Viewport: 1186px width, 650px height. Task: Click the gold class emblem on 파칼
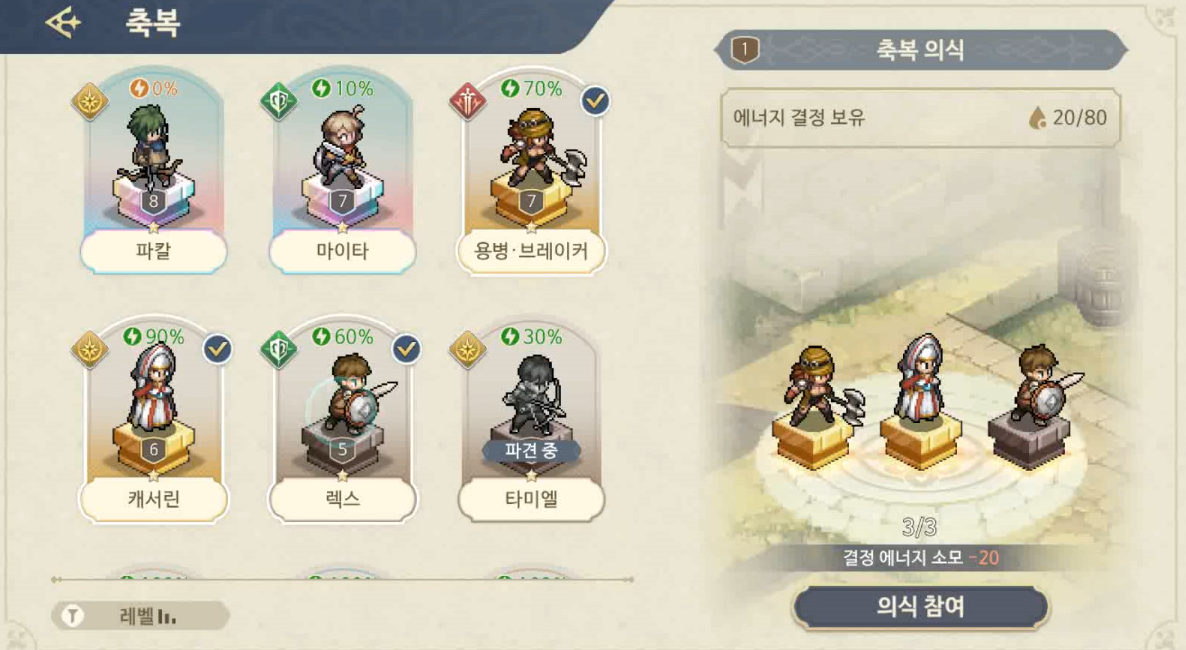(x=90, y=101)
